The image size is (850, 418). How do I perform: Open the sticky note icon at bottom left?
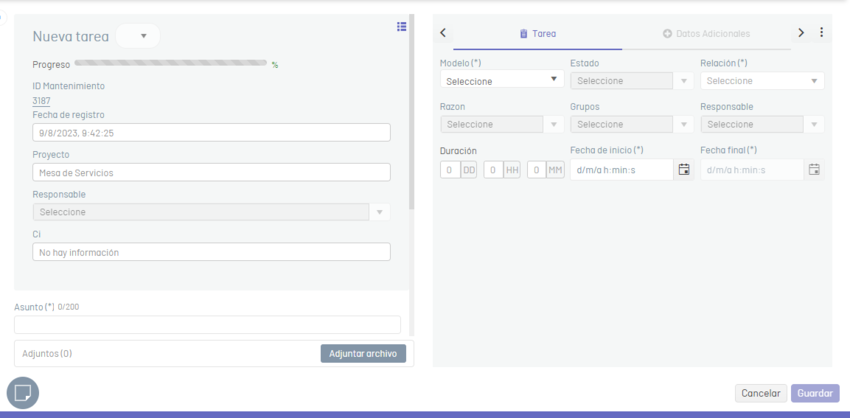[23, 393]
